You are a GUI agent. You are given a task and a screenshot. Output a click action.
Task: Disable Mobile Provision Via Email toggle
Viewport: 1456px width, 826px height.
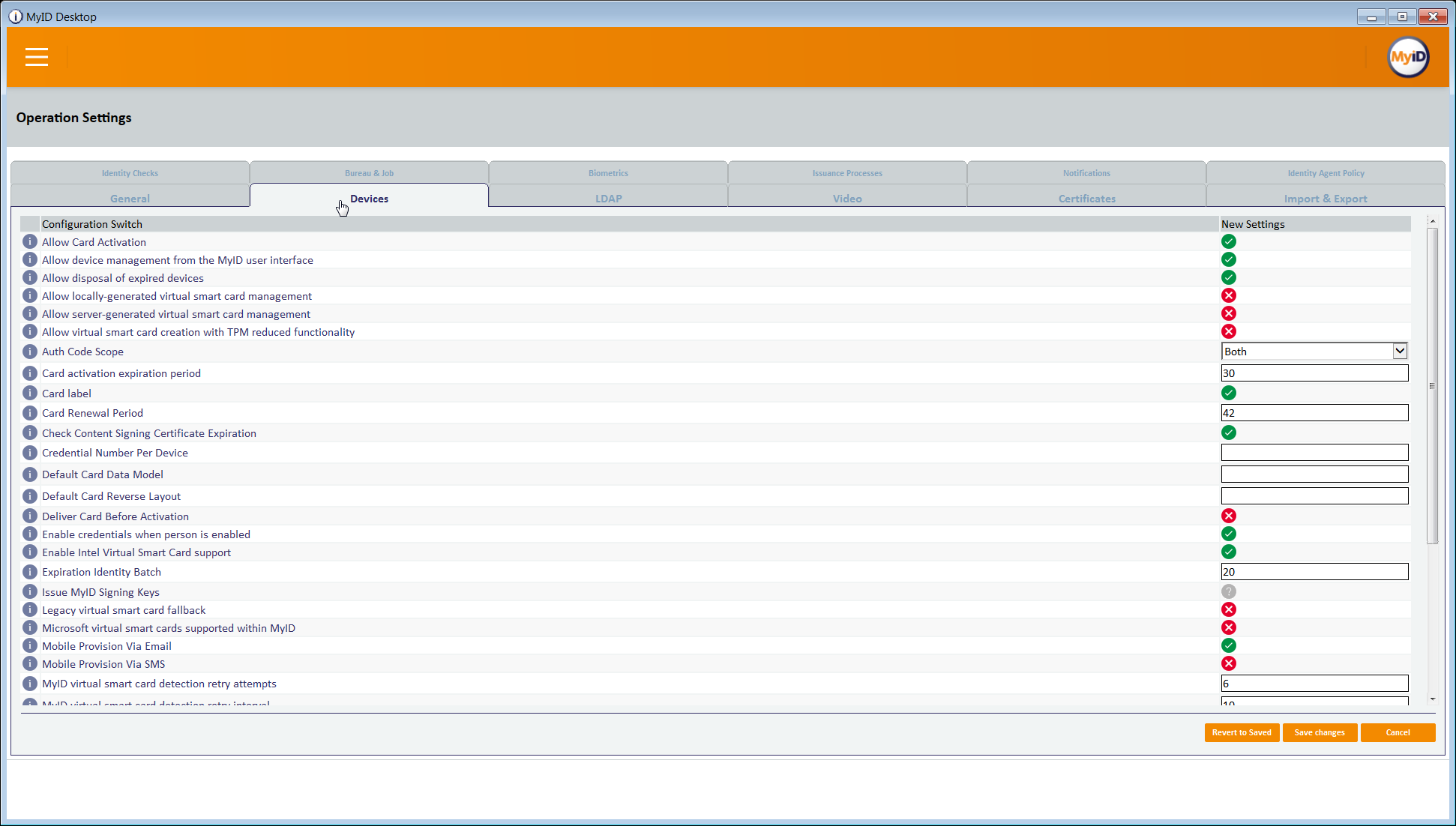[x=1228, y=646]
